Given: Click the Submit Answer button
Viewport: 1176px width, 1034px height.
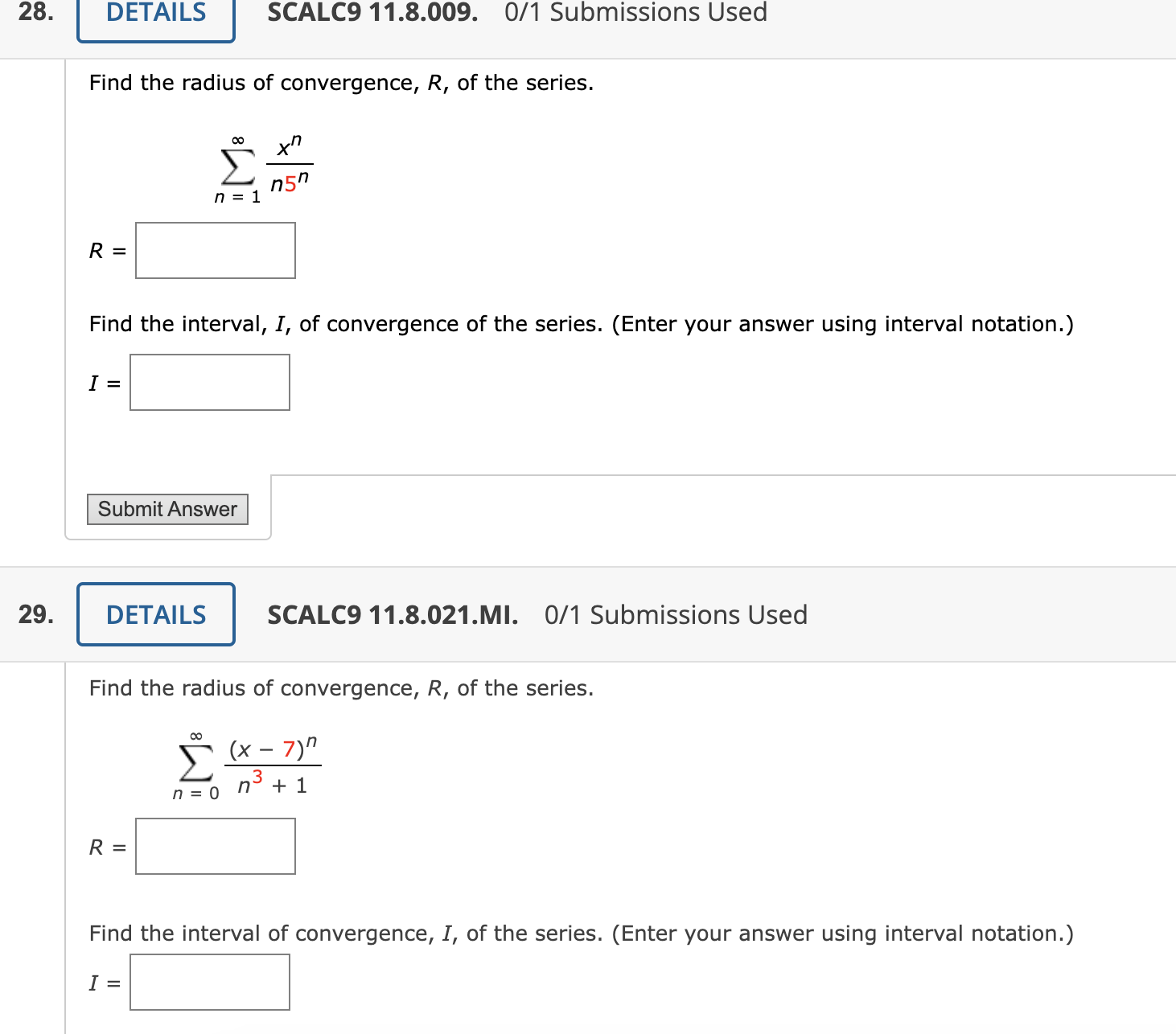Looking at the screenshot, I should tap(167, 508).
